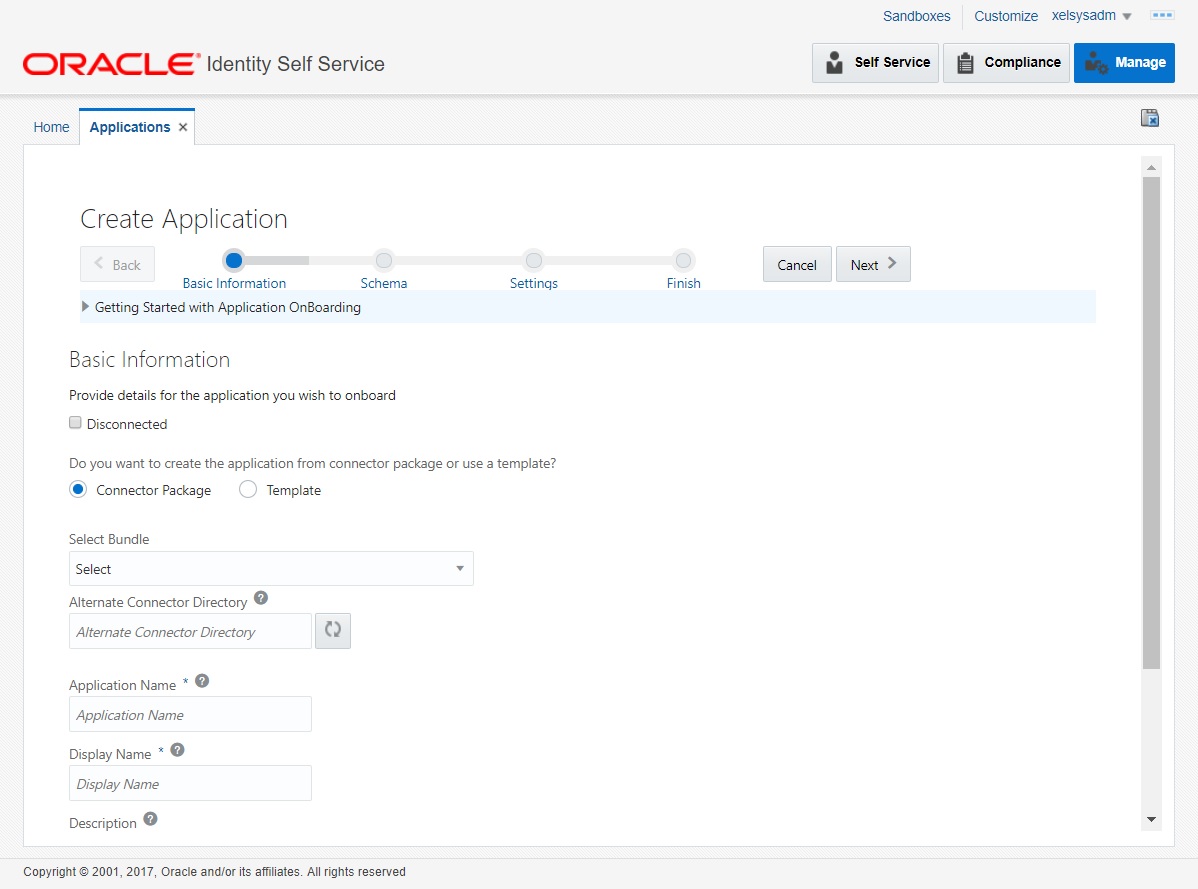Select the Template radio button
The height and width of the screenshot is (889, 1198).
[x=247, y=489]
